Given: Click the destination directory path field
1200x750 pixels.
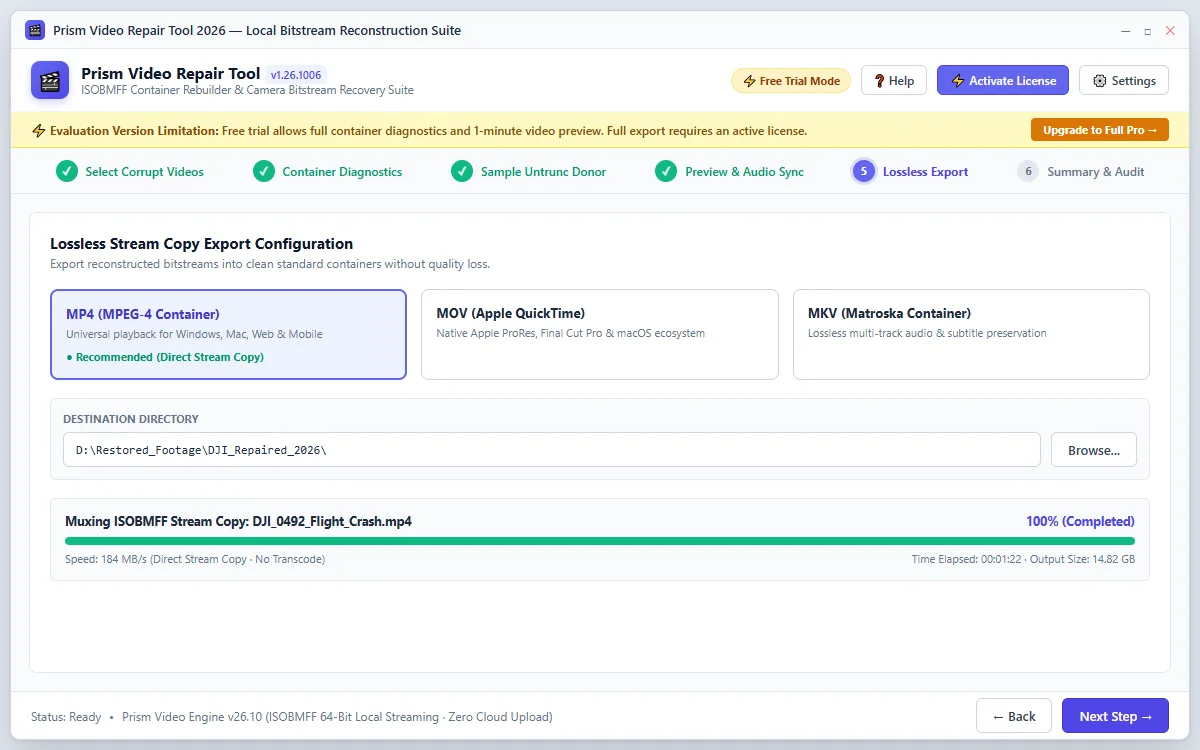Looking at the screenshot, I should [x=552, y=450].
